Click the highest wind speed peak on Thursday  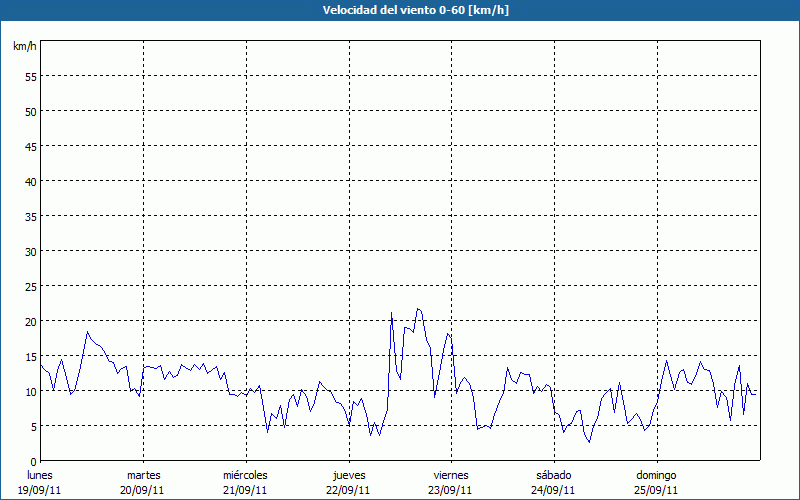[x=418, y=309]
